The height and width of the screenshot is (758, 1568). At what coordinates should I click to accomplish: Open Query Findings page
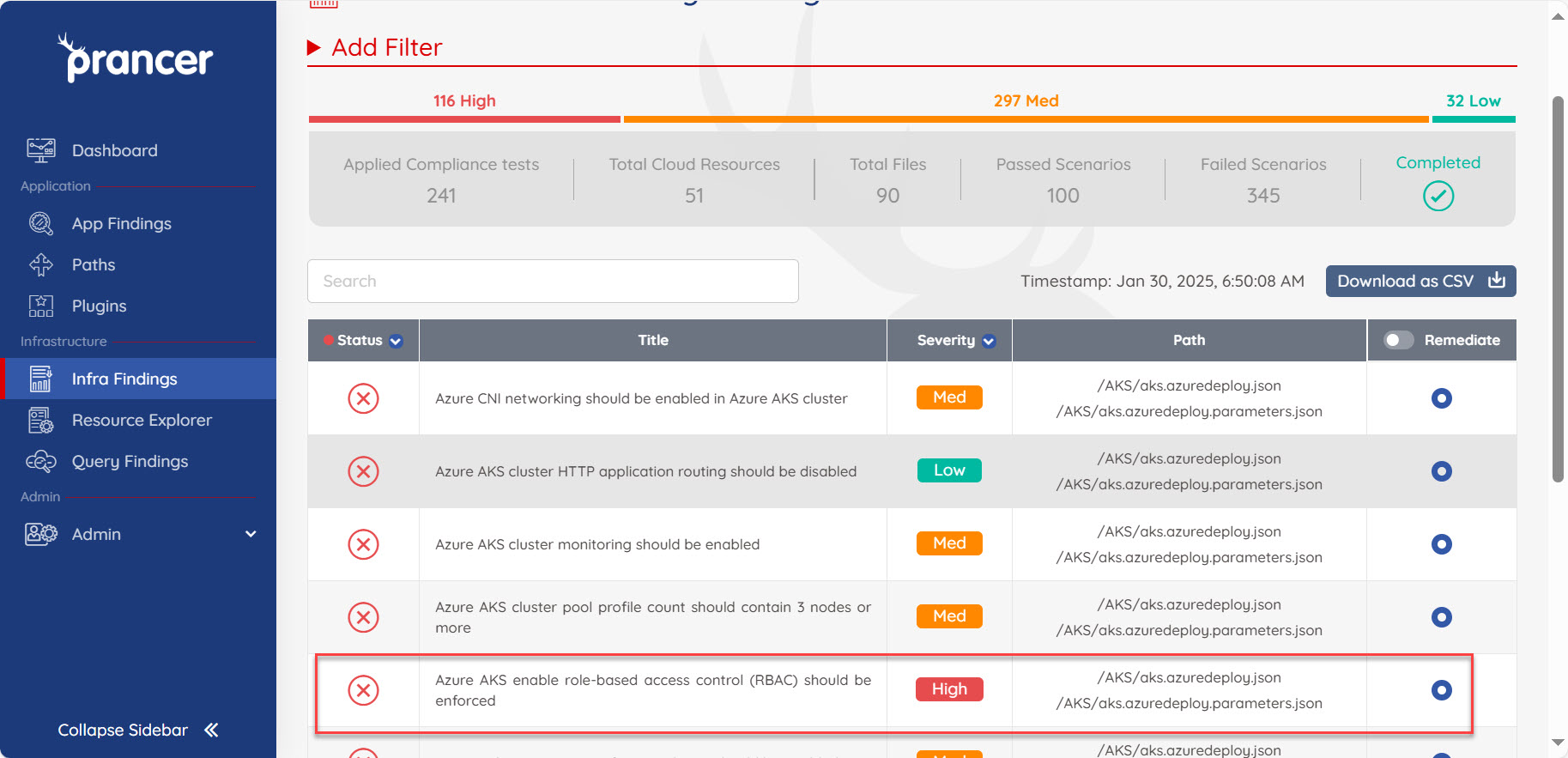[x=130, y=461]
